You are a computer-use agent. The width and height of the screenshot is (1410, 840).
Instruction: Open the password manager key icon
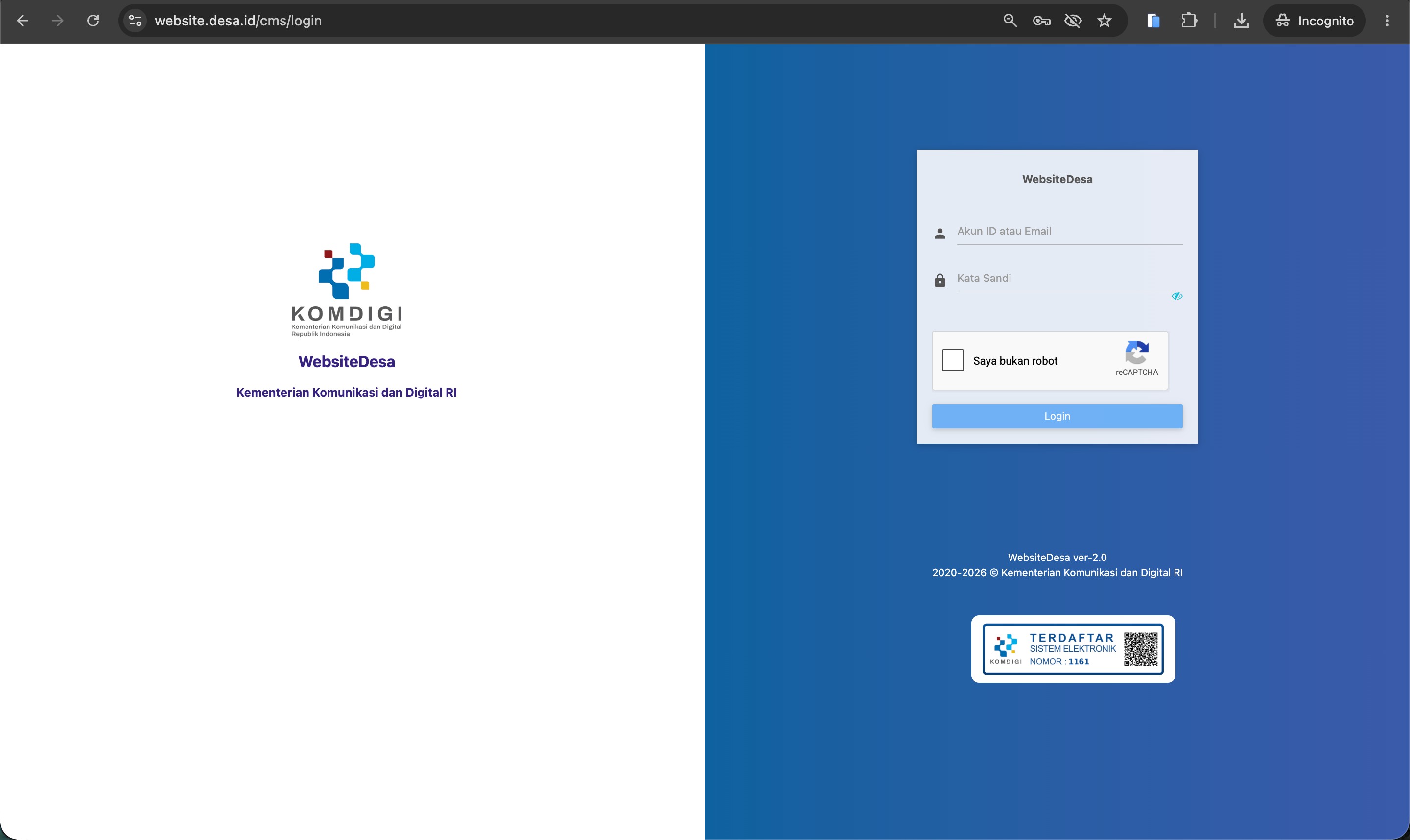(1041, 21)
